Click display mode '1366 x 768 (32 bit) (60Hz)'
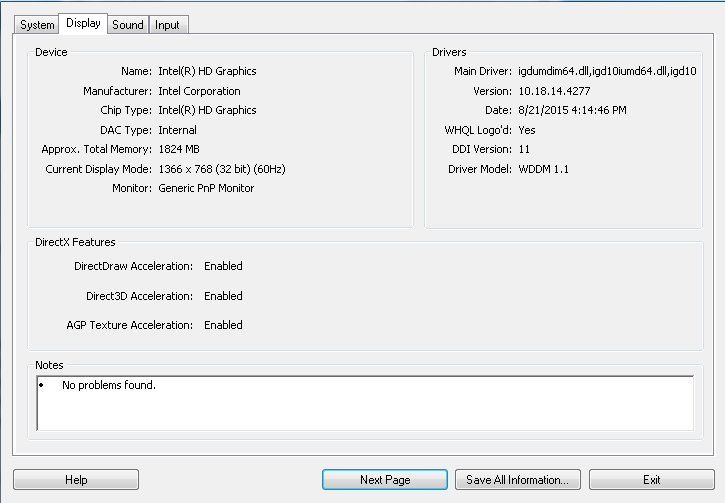 point(222,169)
